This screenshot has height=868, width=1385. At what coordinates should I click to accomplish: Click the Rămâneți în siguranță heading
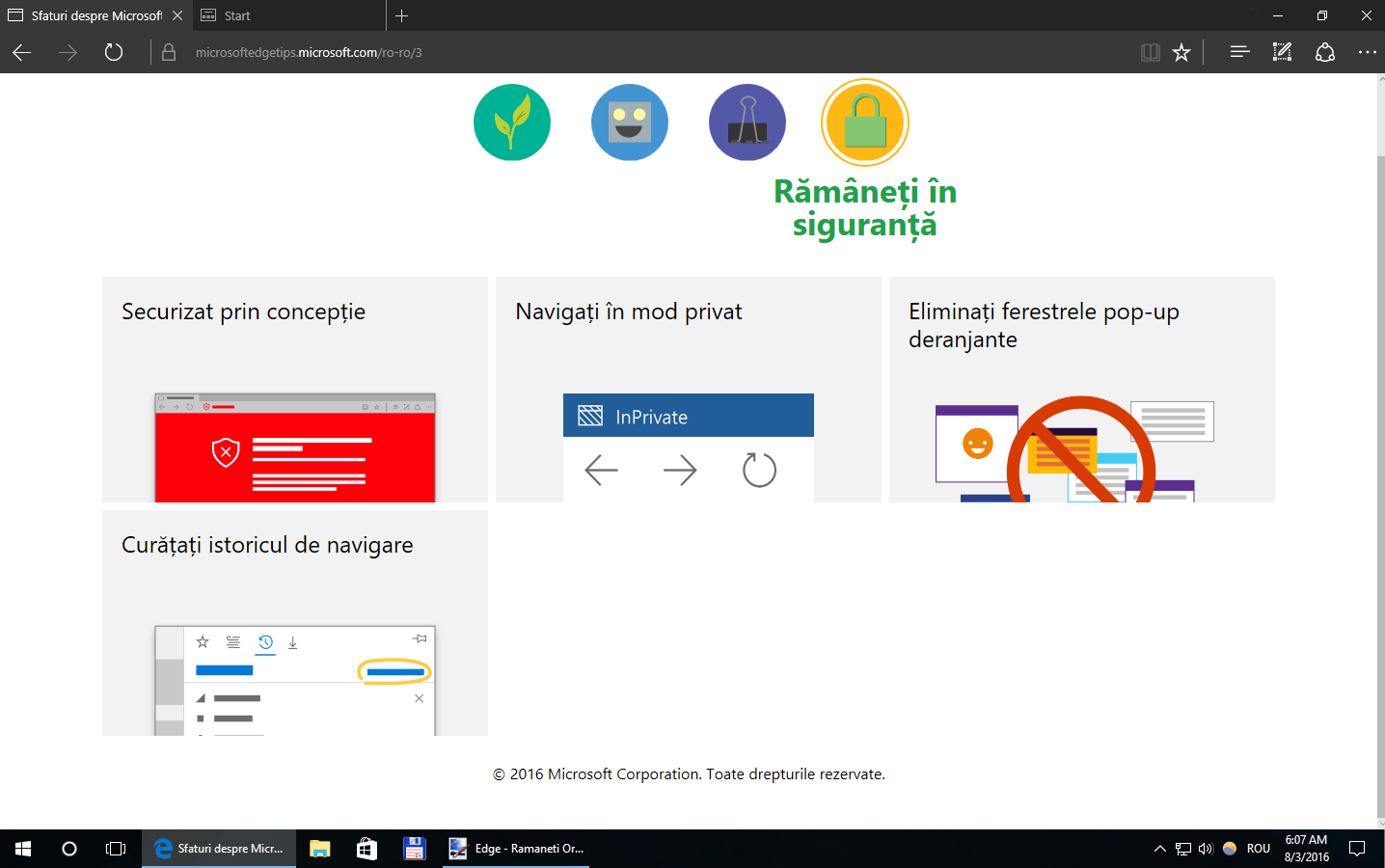(x=865, y=208)
